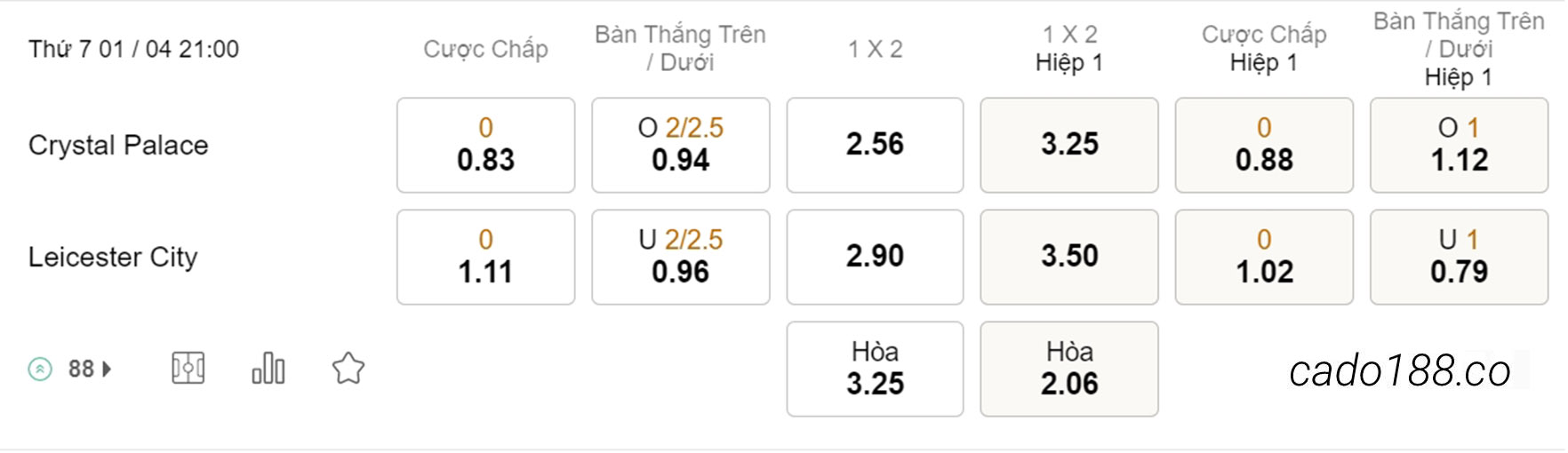Open the Crystal Palace team name

[118, 146]
